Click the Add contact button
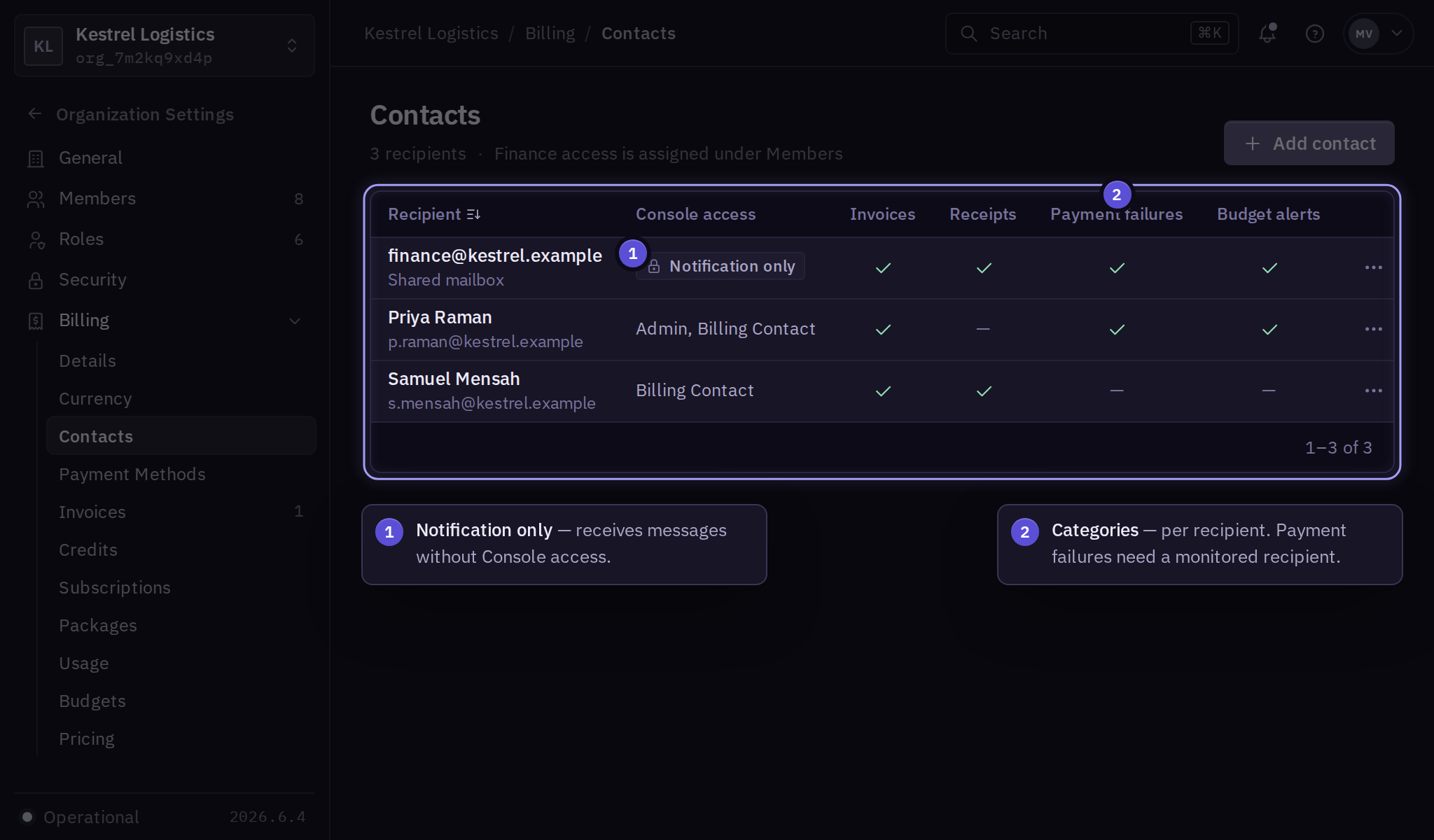 point(1309,143)
